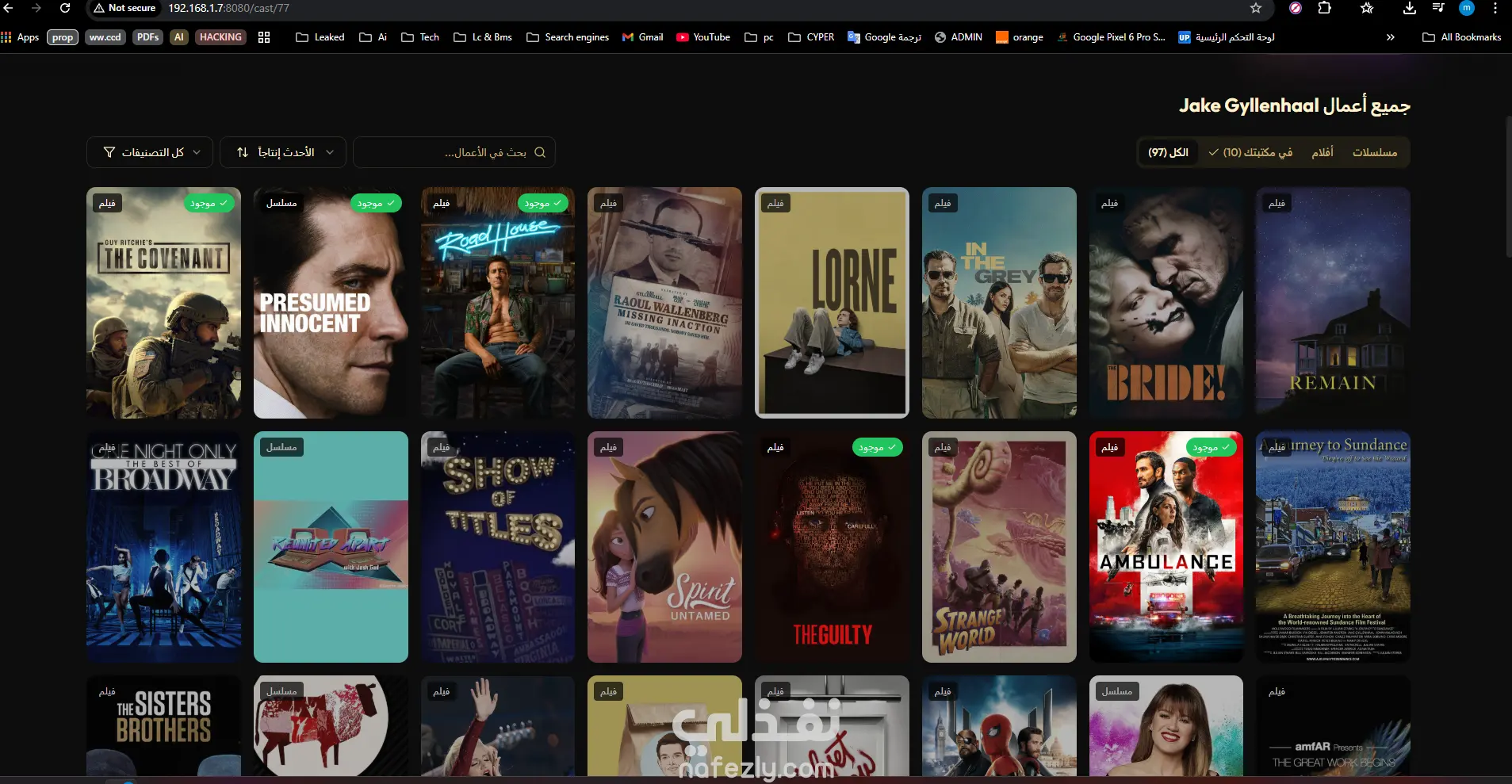The image size is (1512, 784).
Task: Go back to the previous page
Action: tap(9, 8)
